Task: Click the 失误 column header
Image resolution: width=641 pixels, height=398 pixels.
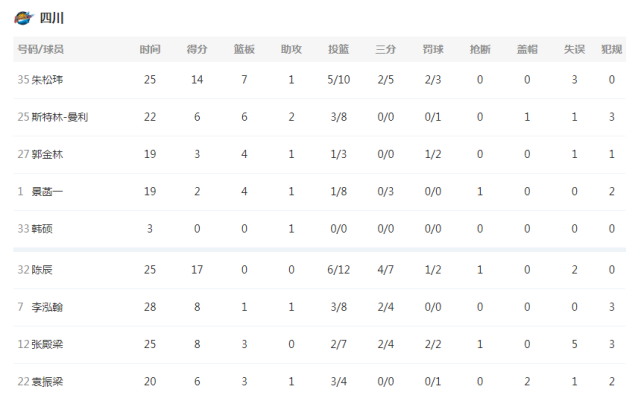Action: tap(574, 49)
